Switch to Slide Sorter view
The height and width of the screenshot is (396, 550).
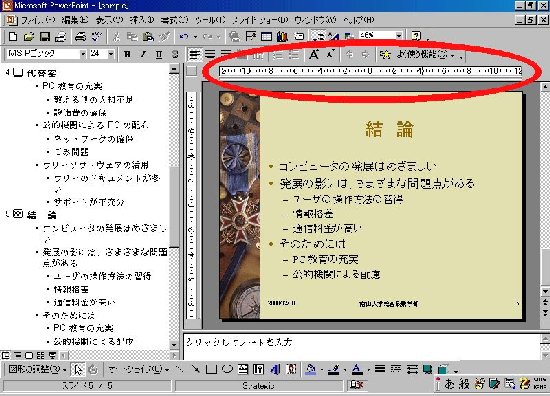(x=40, y=356)
